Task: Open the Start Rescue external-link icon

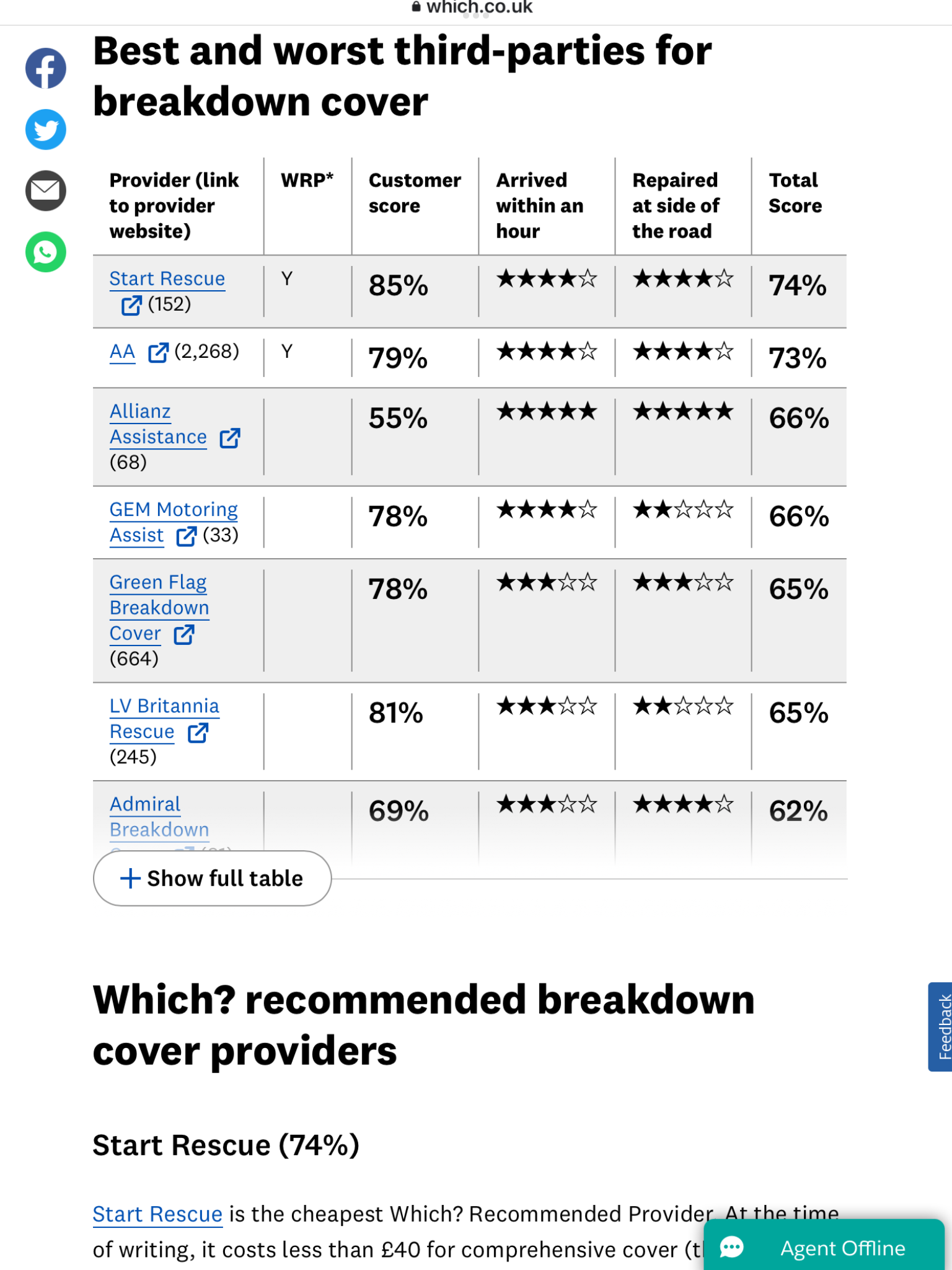Action: [x=131, y=304]
